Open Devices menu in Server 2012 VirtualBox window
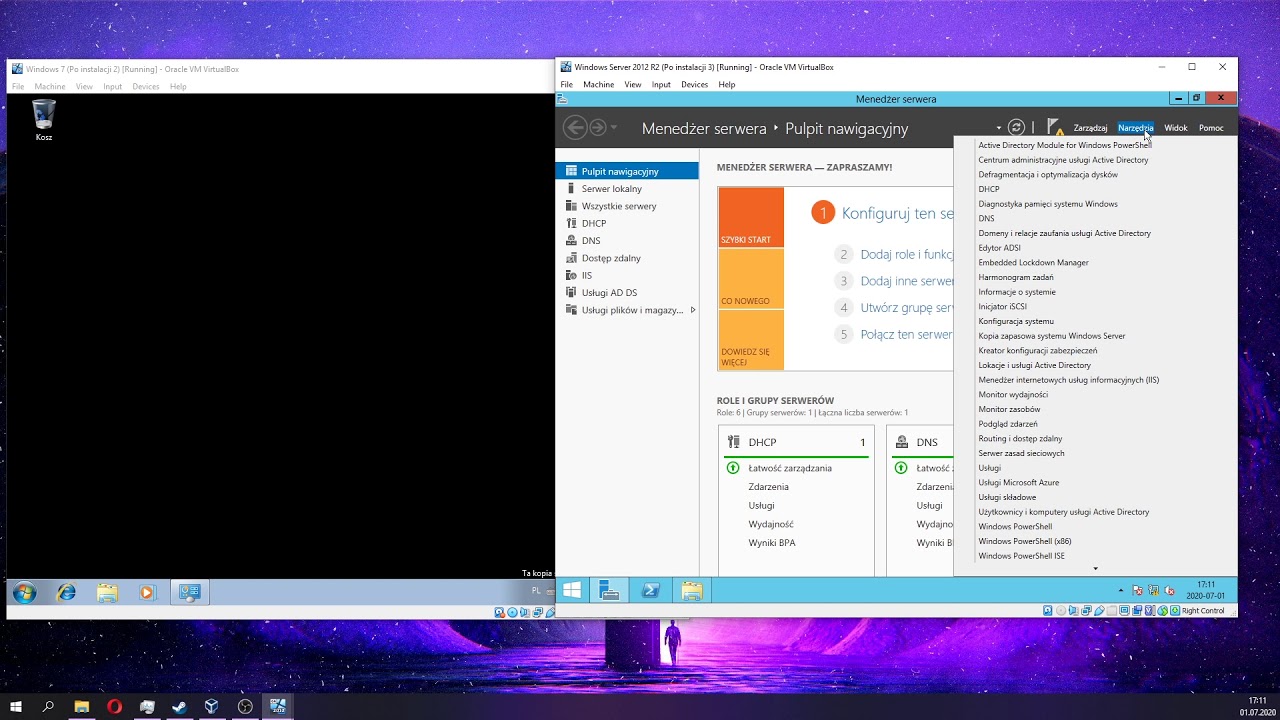 [695, 85]
